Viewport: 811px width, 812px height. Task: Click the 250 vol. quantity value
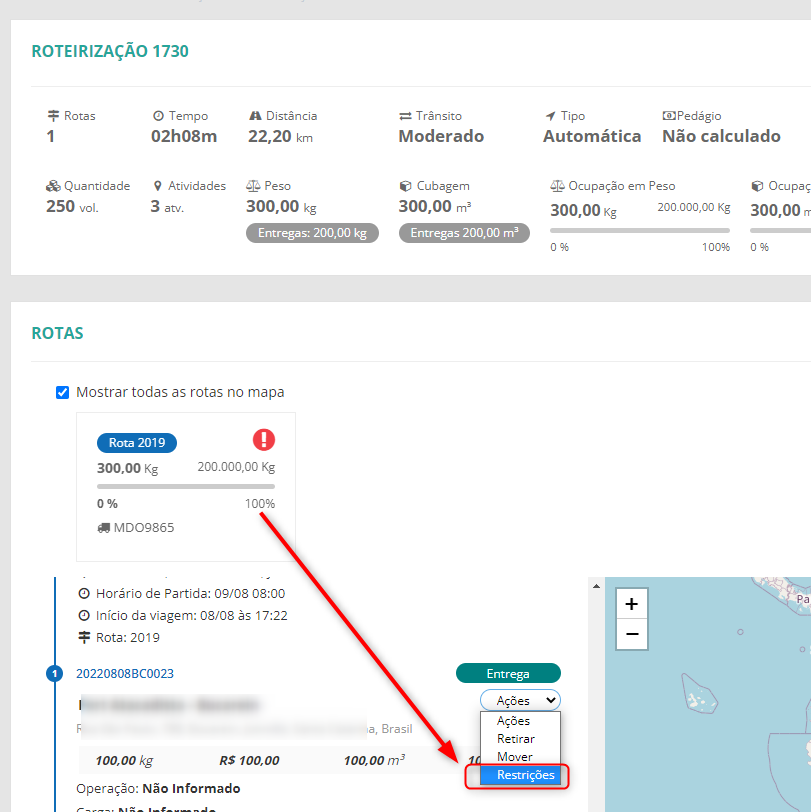(x=72, y=207)
